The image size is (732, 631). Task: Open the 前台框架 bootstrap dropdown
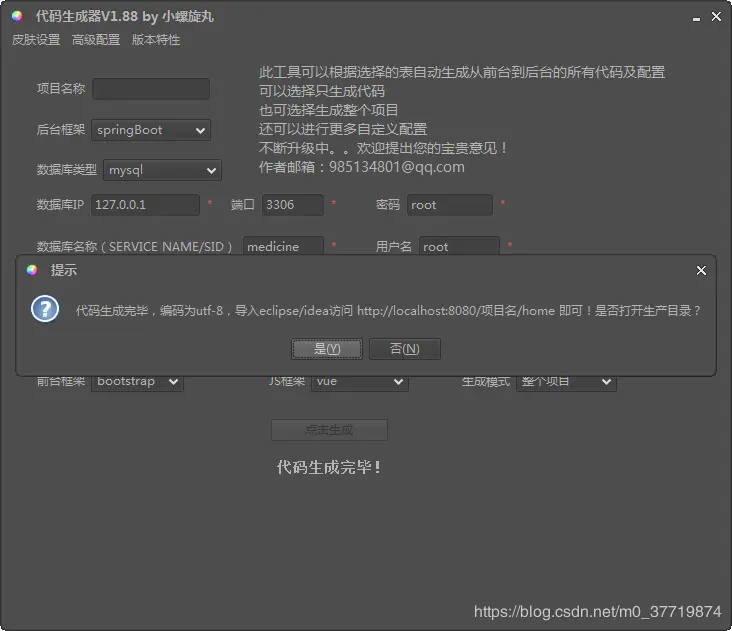point(137,382)
